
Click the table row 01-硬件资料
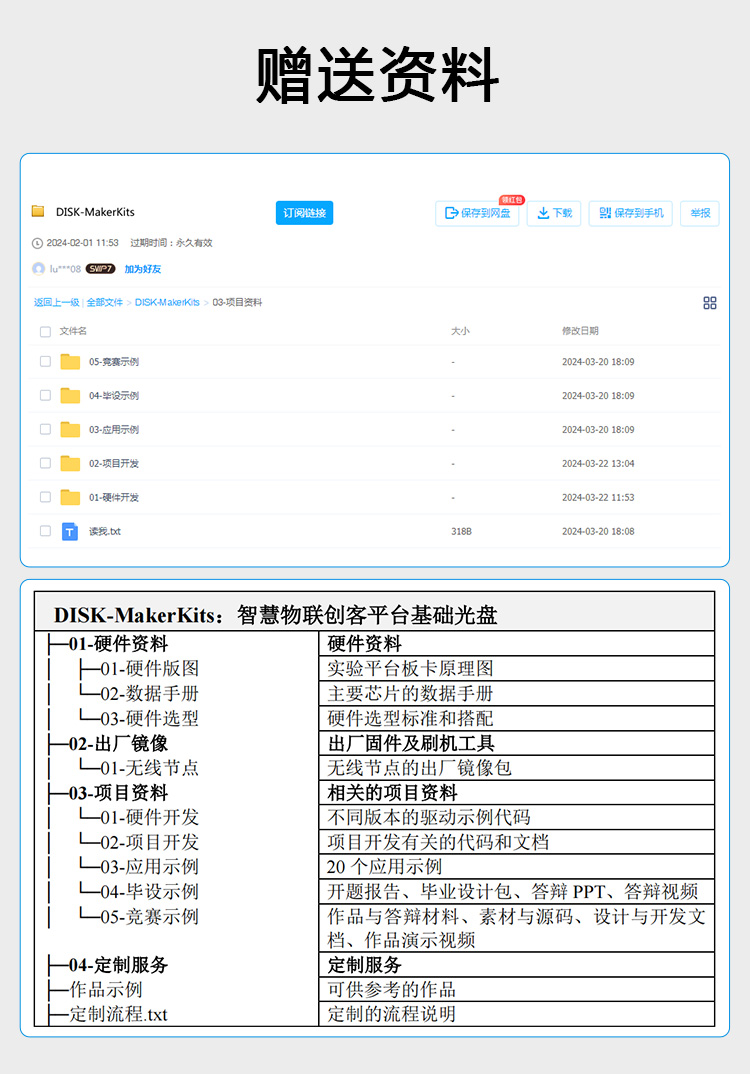tap(118, 644)
